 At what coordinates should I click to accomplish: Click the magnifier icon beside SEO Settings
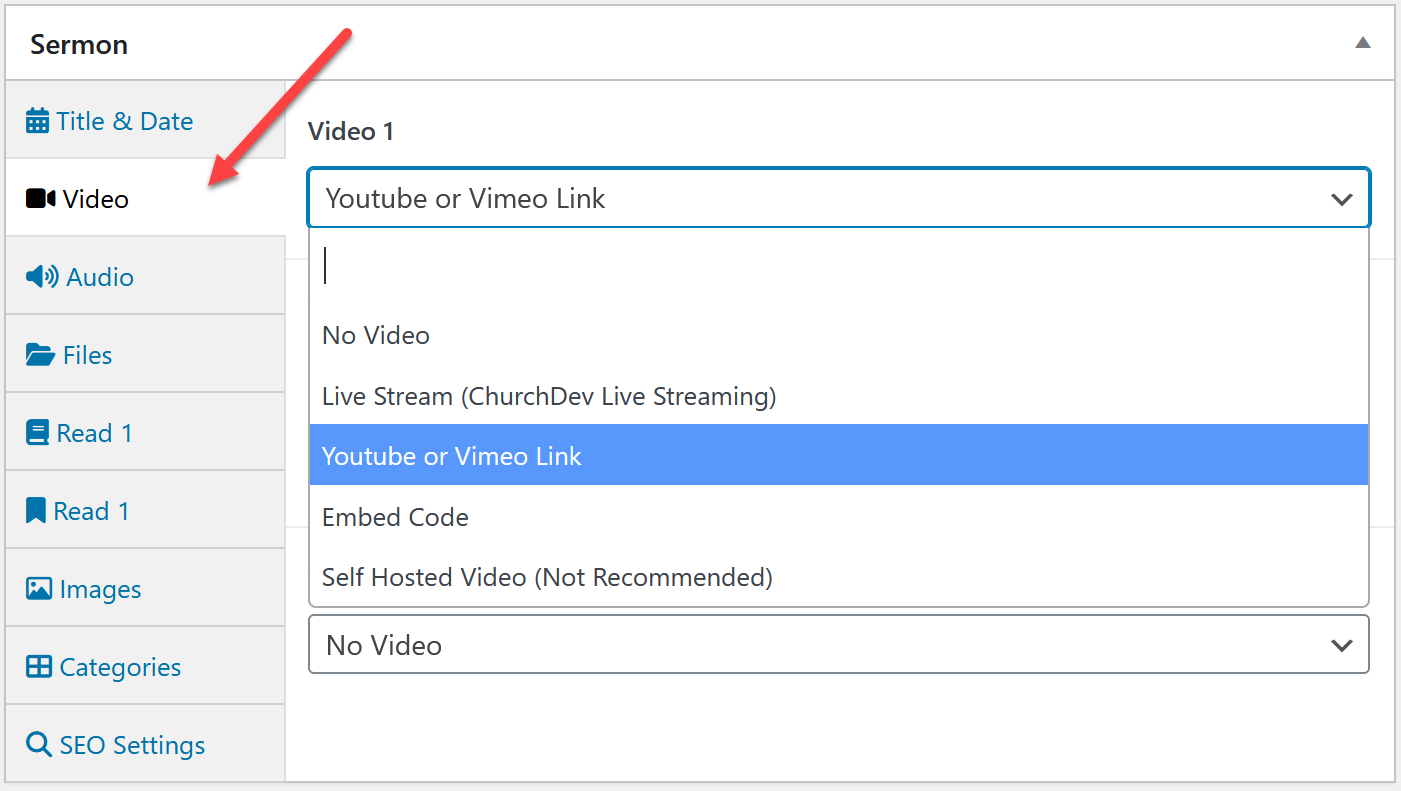pos(39,745)
